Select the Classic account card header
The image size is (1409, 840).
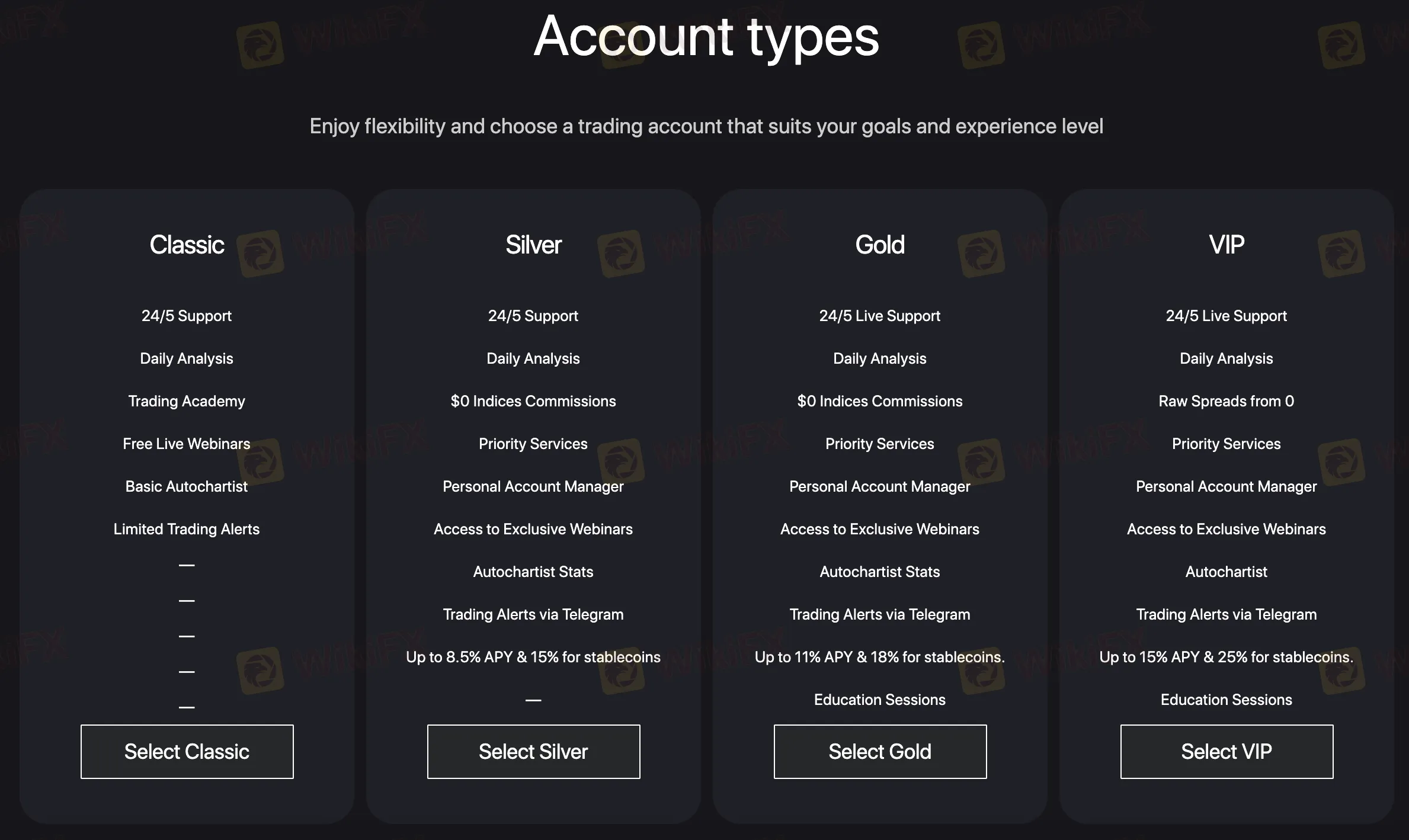click(x=187, y=245)
